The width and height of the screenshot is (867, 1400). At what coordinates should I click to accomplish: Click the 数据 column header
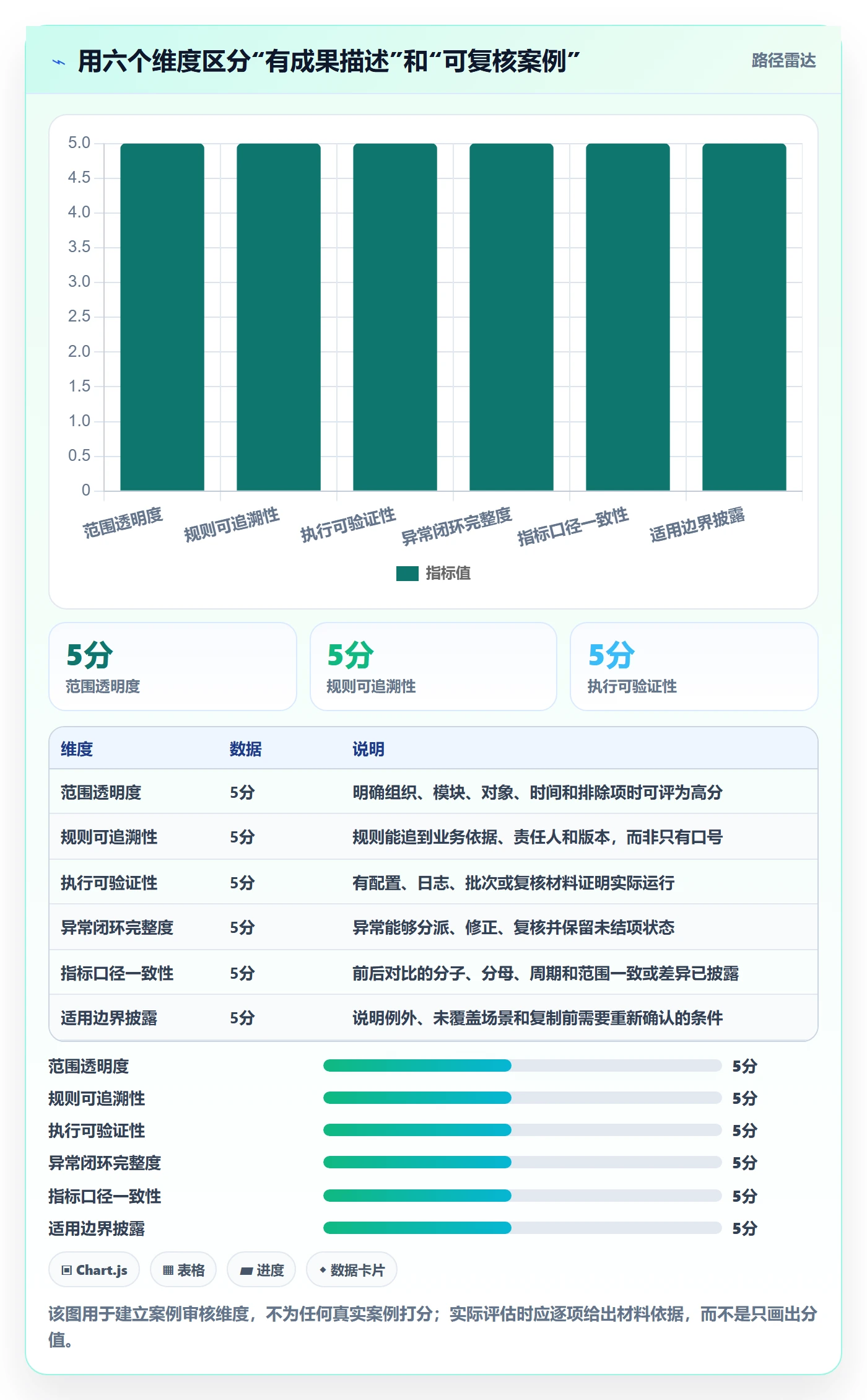[246, 749]
